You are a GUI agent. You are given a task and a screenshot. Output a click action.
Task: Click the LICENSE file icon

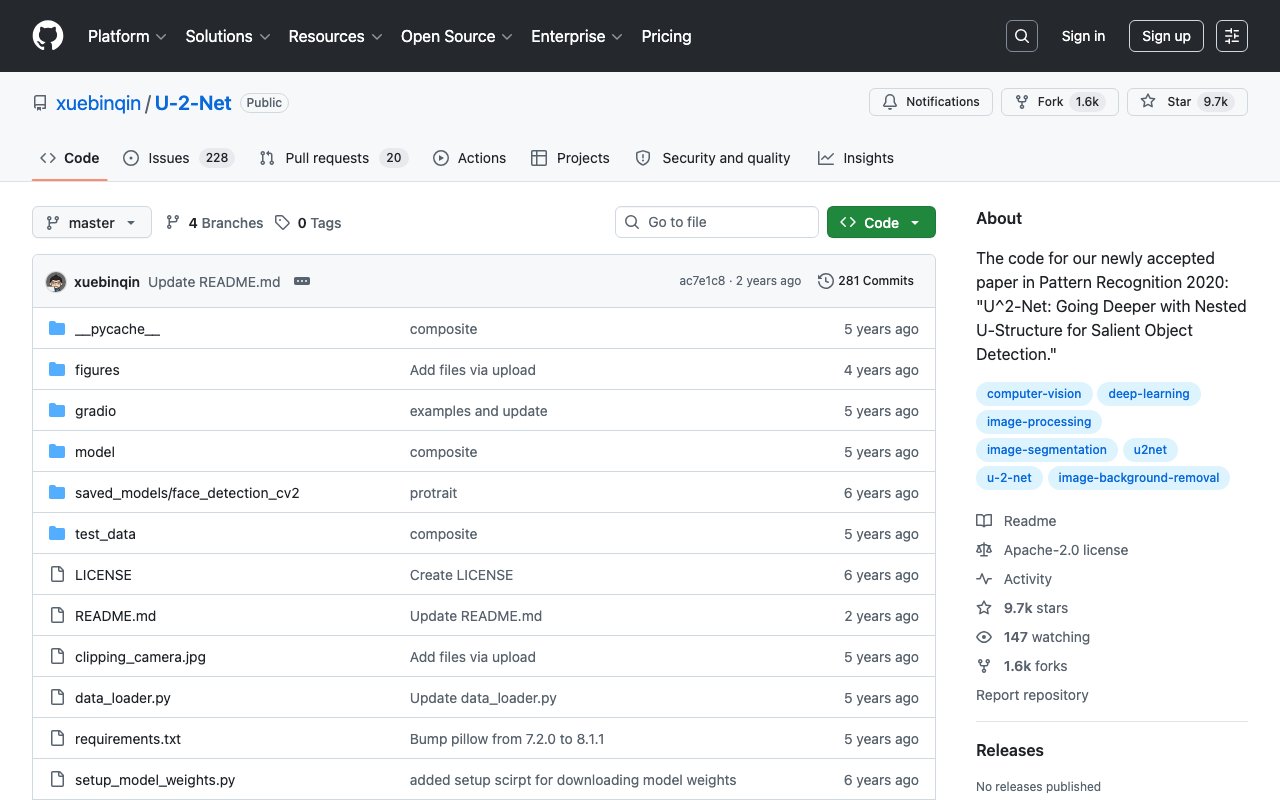click(x=57, y=575)
